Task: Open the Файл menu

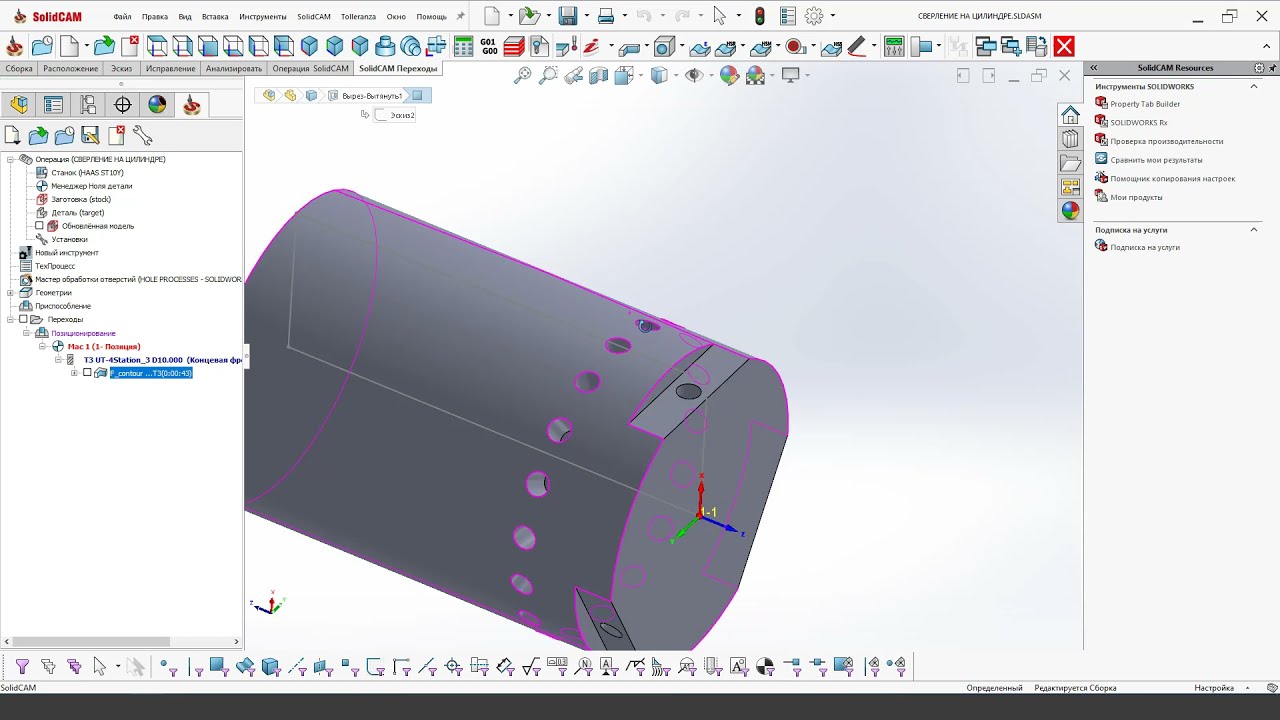Action: tap(122, 17)
